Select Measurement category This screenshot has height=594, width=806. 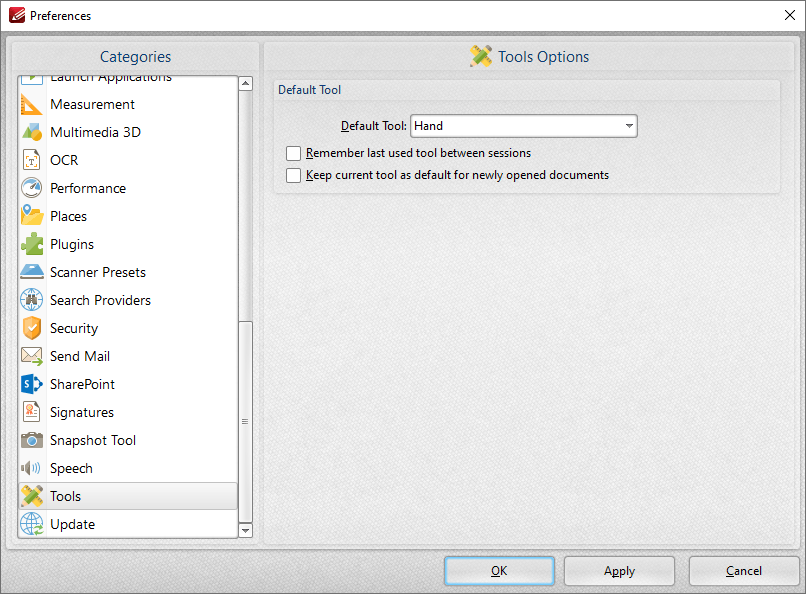click(128, 104)
